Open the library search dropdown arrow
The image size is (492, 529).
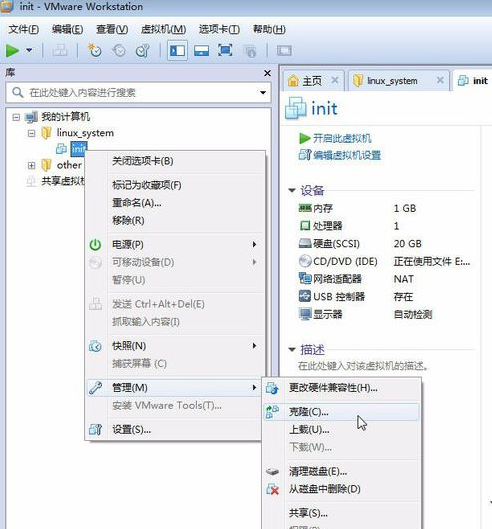(x=263, y=92)
